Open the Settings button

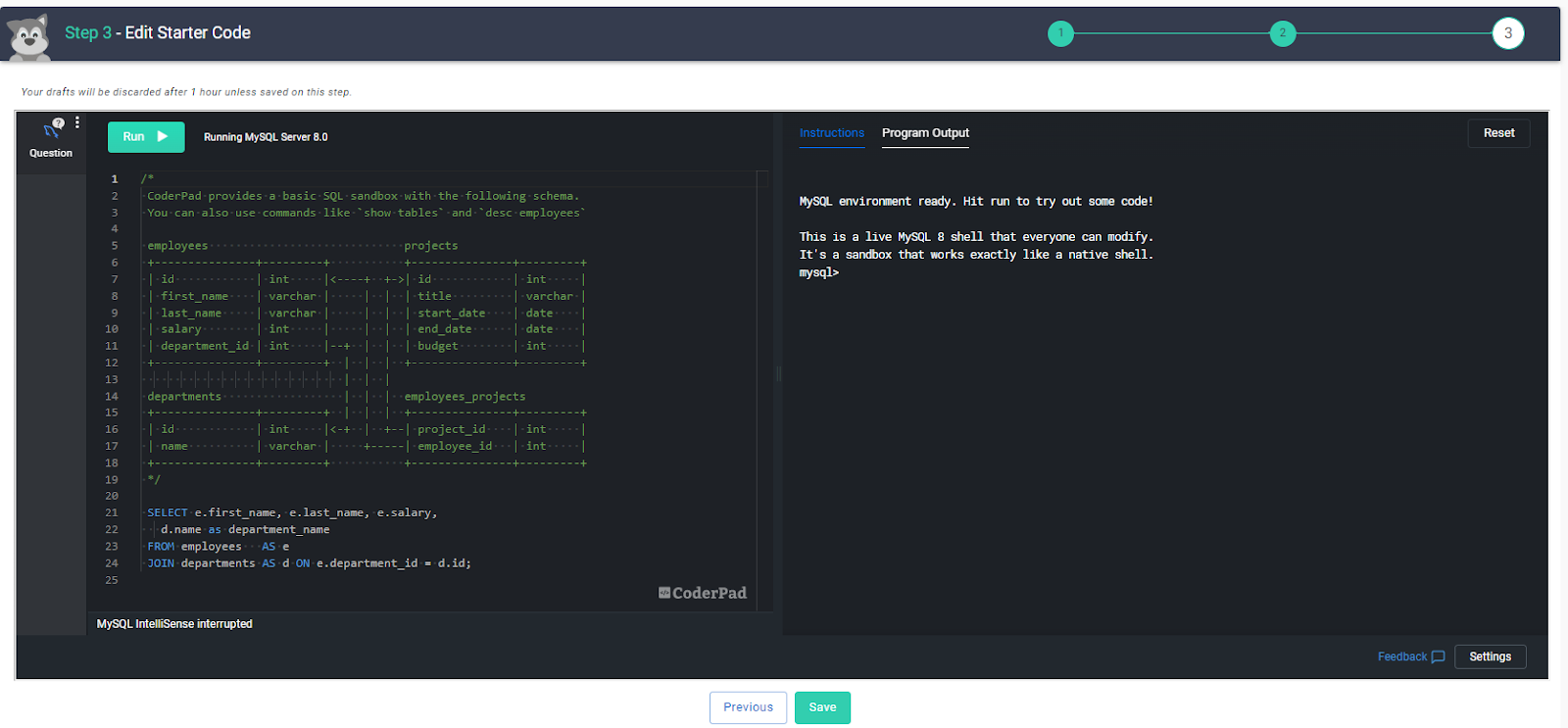click(x=1490, y=656)
